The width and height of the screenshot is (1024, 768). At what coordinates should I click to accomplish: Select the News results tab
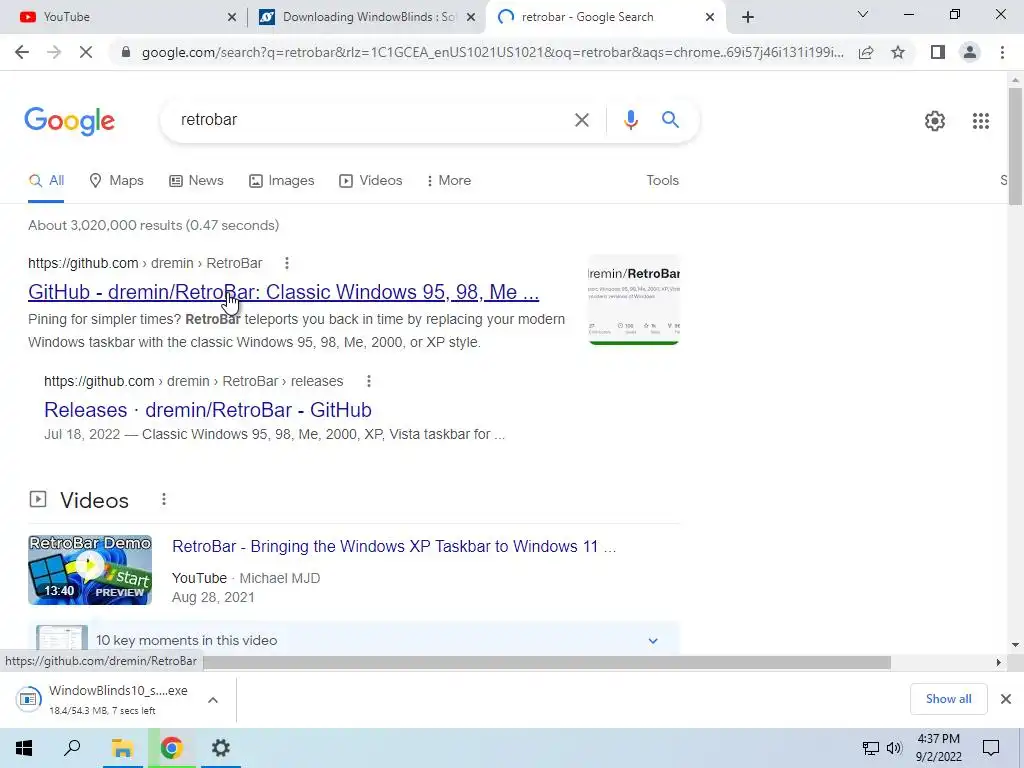tap(196, 180)
